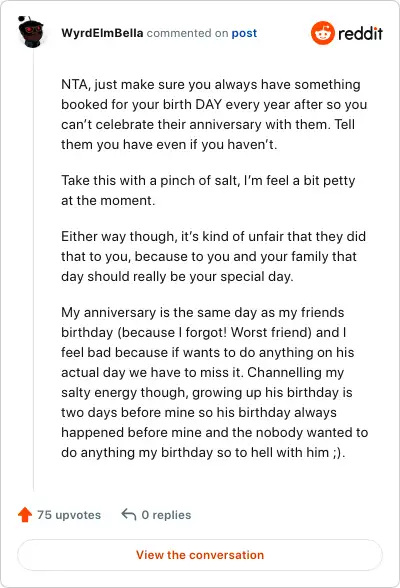400x588 pixels.
Task: Click the vertical comment thread line
Action: pos(33,270)
